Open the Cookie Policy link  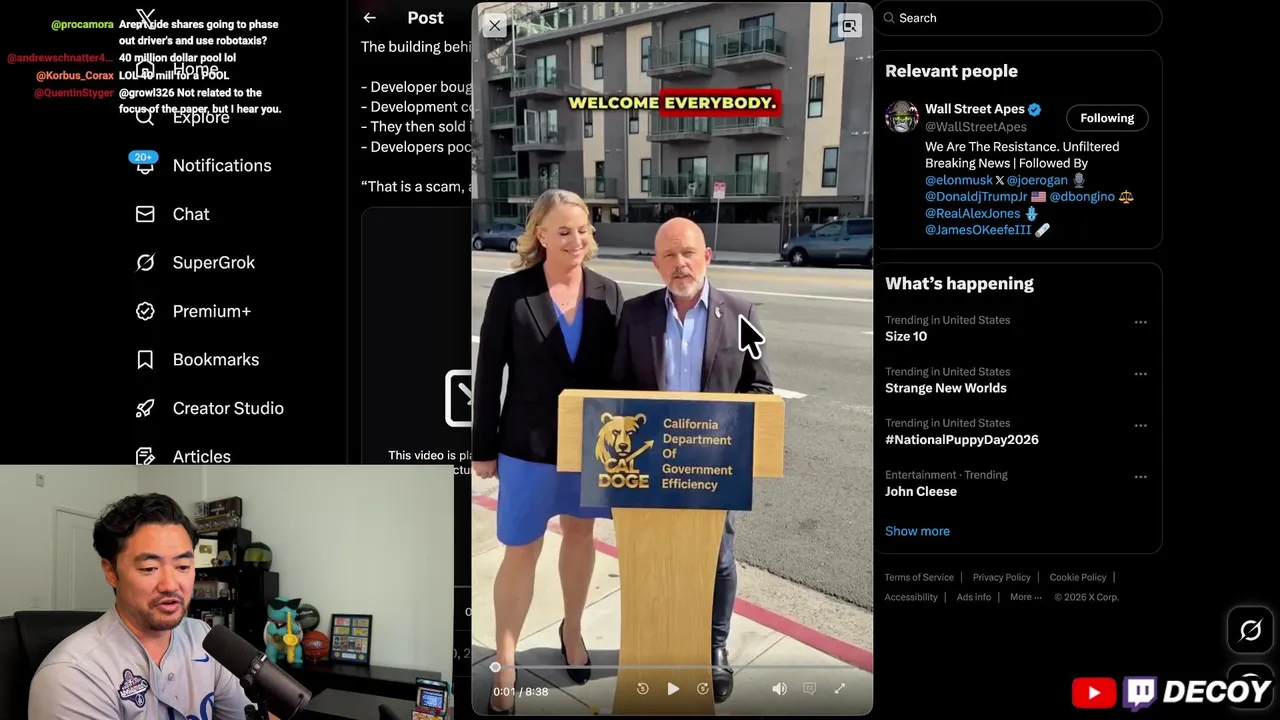(x=1078, y=577)
